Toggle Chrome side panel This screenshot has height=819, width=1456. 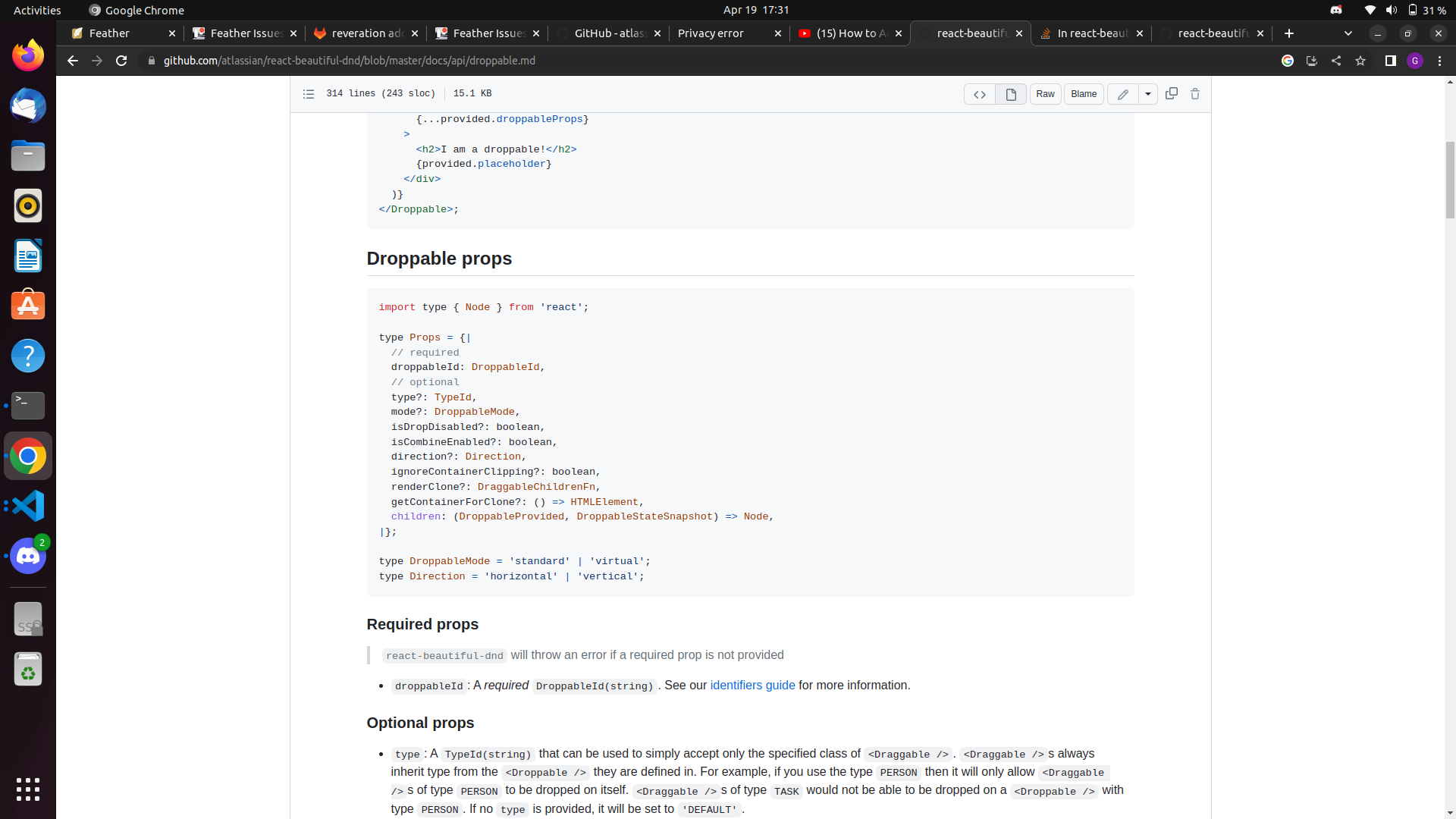click(1390, 61)
